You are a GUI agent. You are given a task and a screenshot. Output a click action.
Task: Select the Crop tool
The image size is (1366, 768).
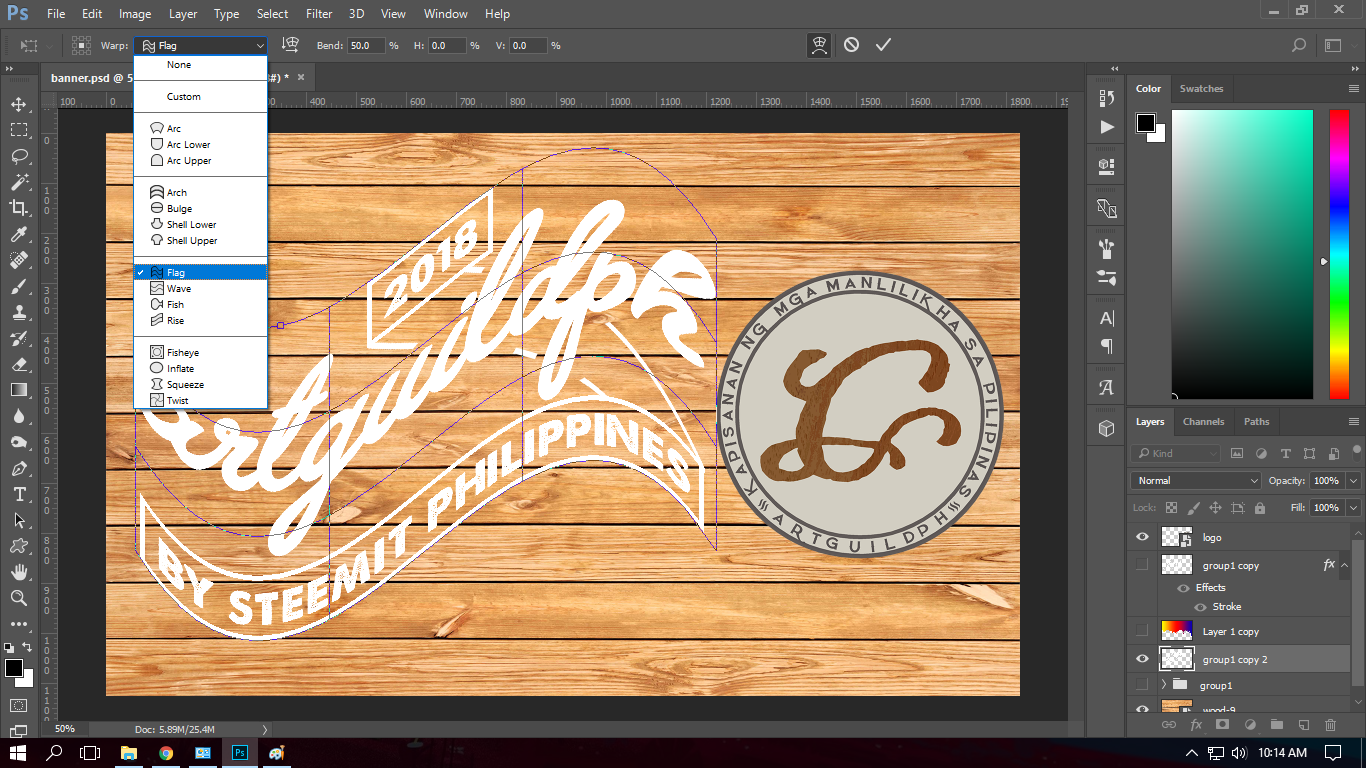19,208
